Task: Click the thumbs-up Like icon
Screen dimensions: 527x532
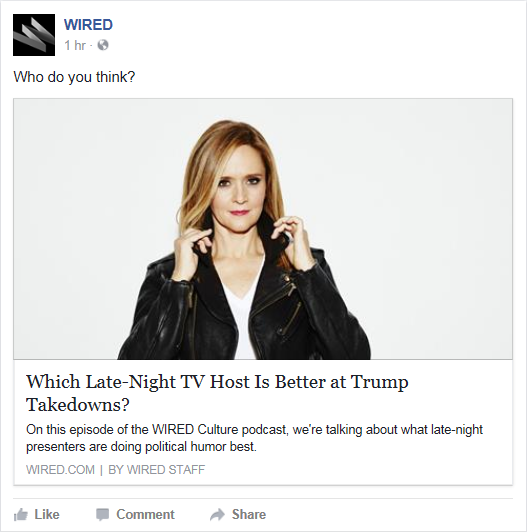Action: pos(21,514)
